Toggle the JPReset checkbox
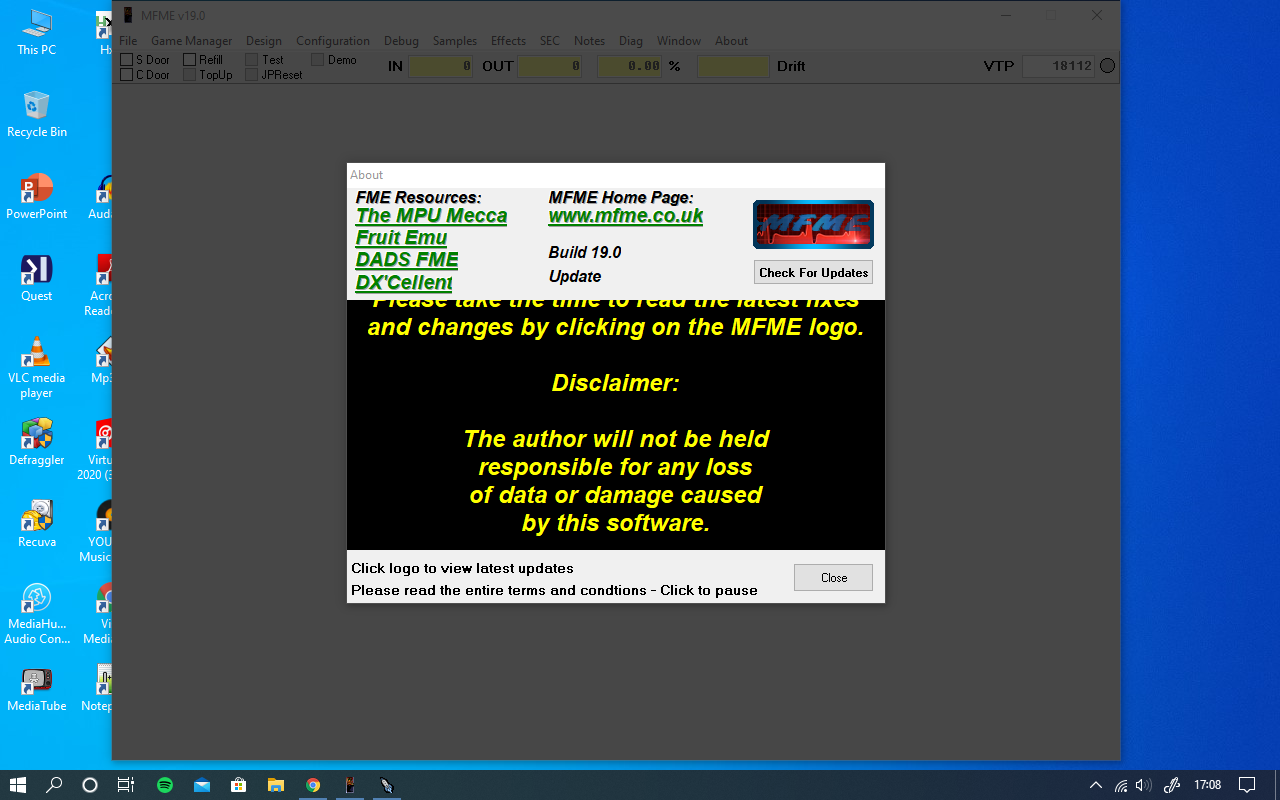1280x800 pixels. [x=252, y=75]
